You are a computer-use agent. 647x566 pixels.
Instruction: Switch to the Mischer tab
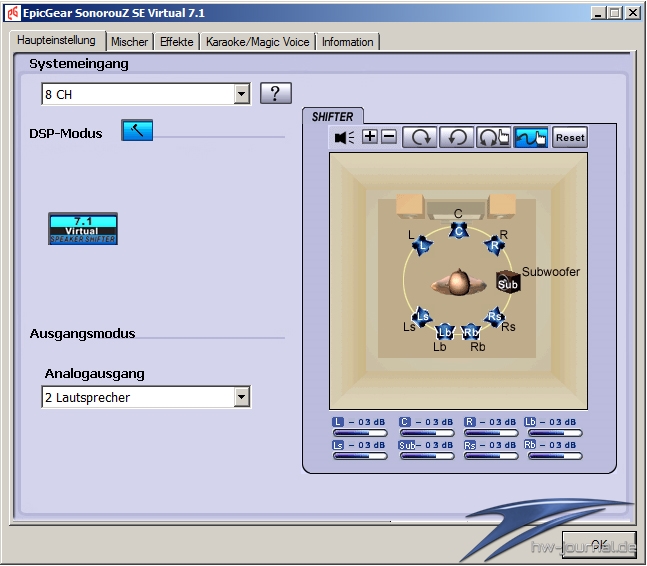(129, 42)
